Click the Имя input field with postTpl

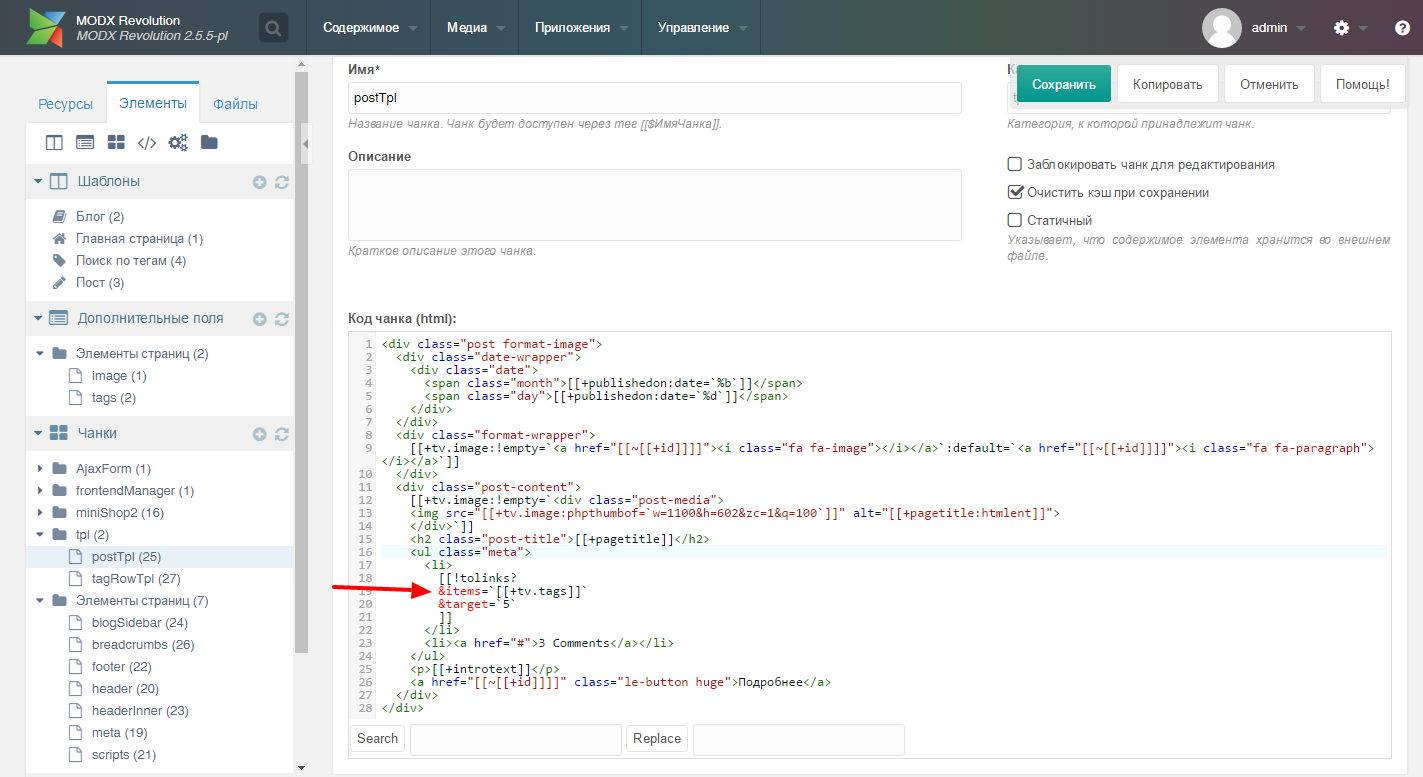click(654, 98)
